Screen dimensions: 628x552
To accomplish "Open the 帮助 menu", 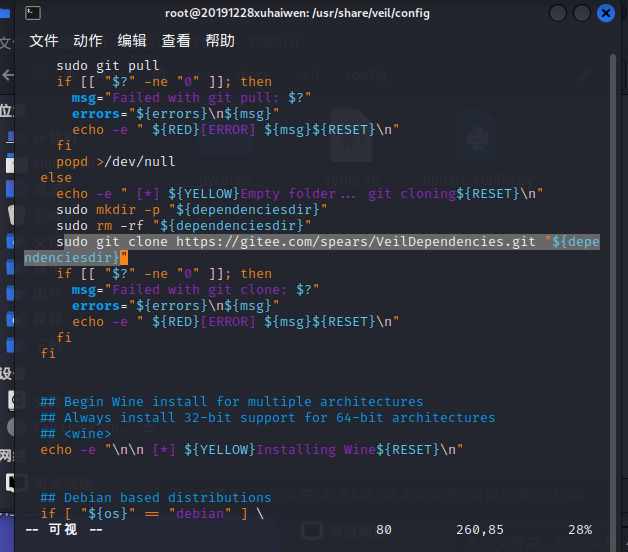I will click(220, 41).
